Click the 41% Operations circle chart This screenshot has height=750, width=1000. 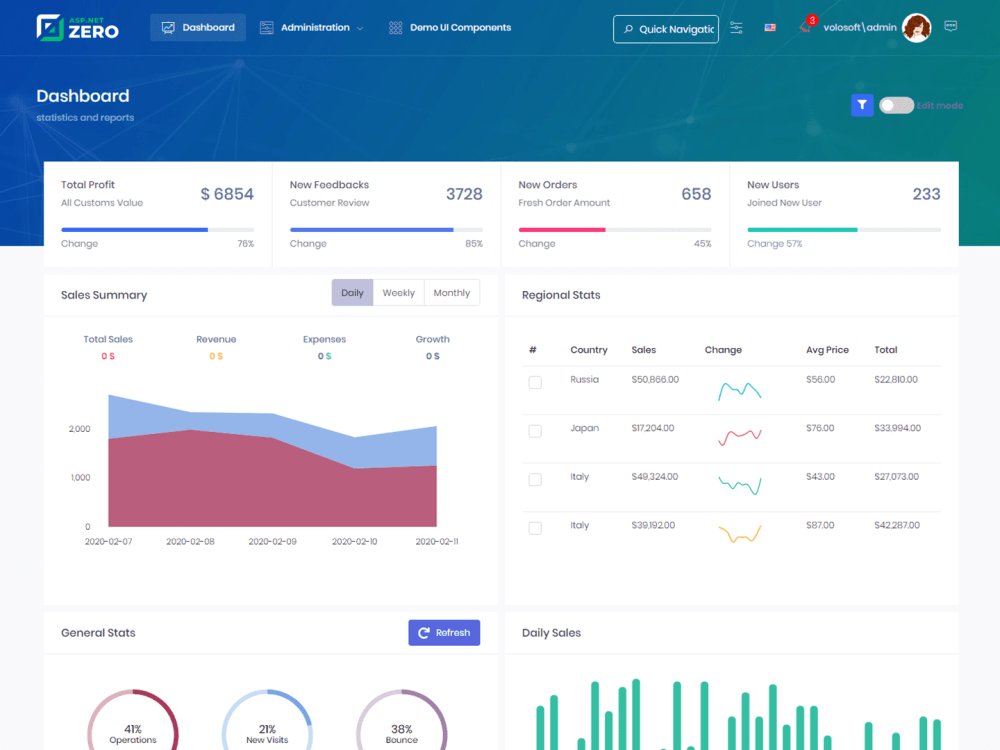point(133,719)
